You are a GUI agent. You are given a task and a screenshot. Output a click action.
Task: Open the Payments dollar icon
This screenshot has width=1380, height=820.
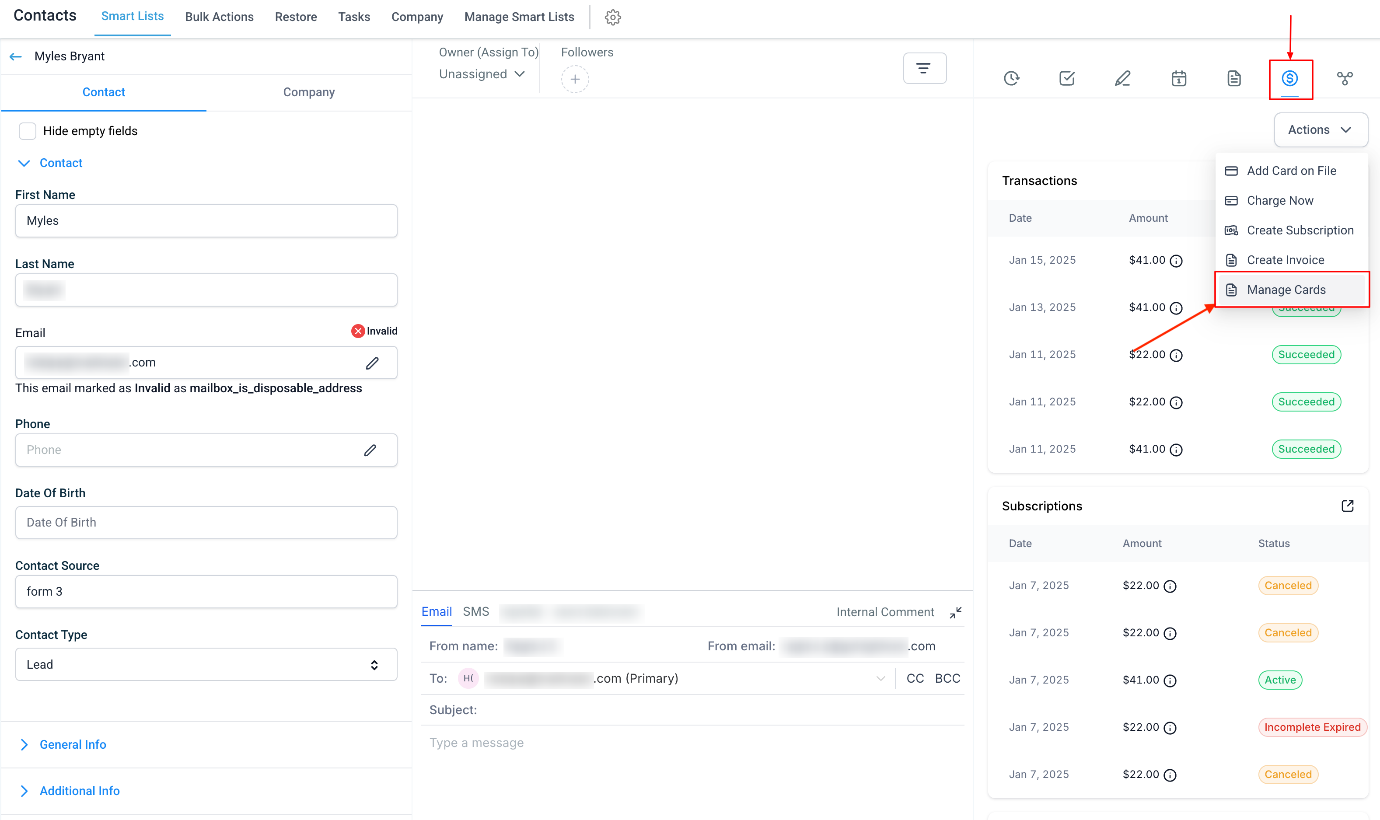[1290, 78]
